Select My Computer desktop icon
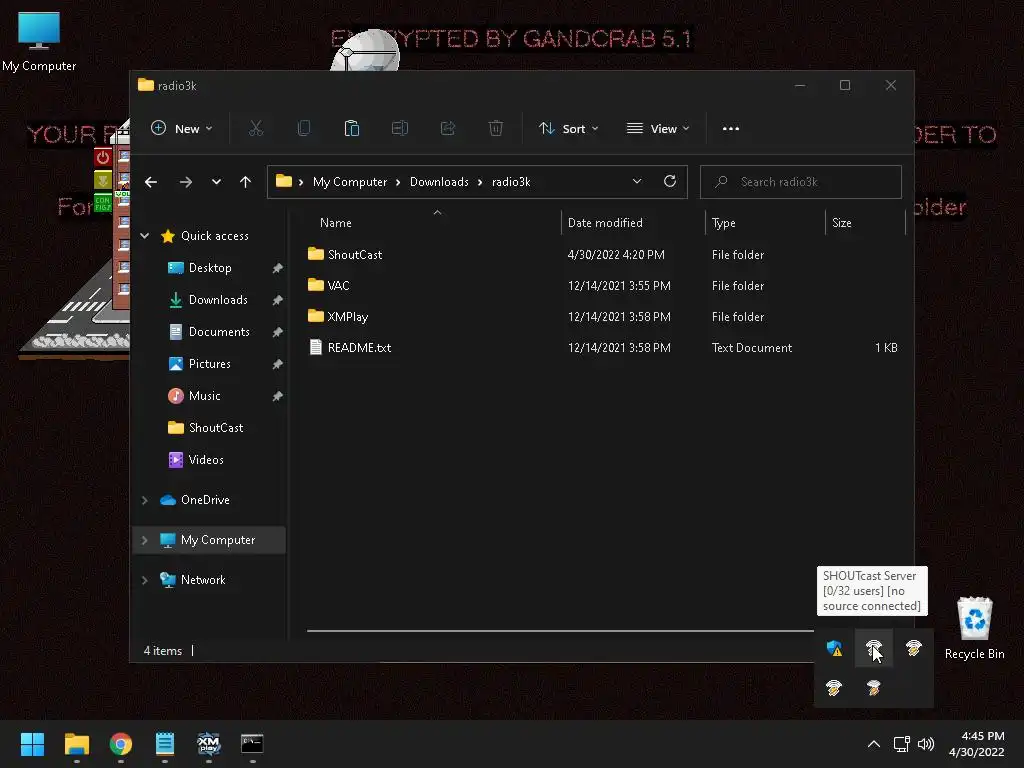The height and width of the screenshot is (768, 1024). click(39, 42)
